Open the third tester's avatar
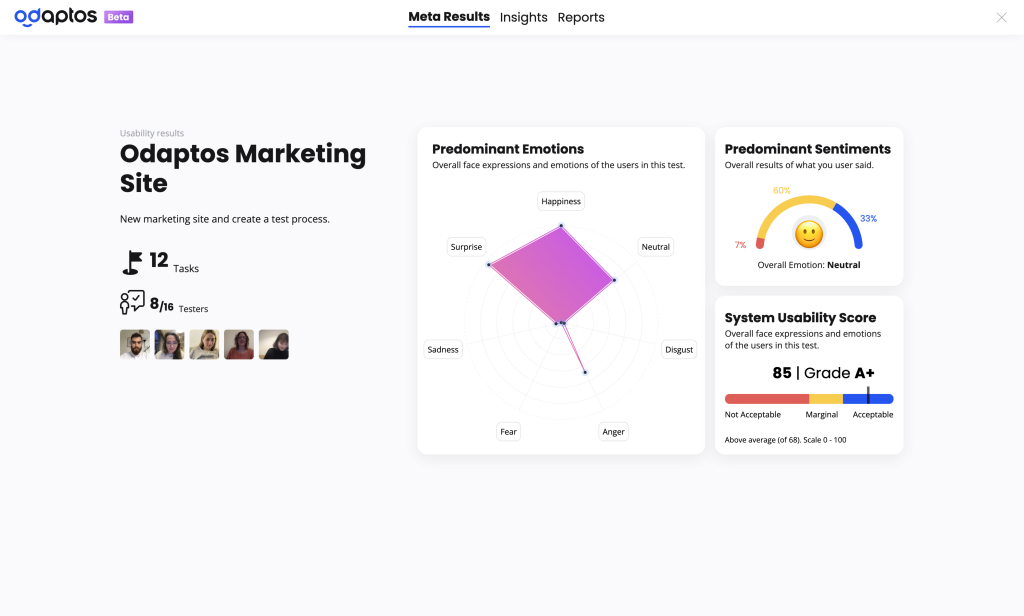 pos(204,344)
